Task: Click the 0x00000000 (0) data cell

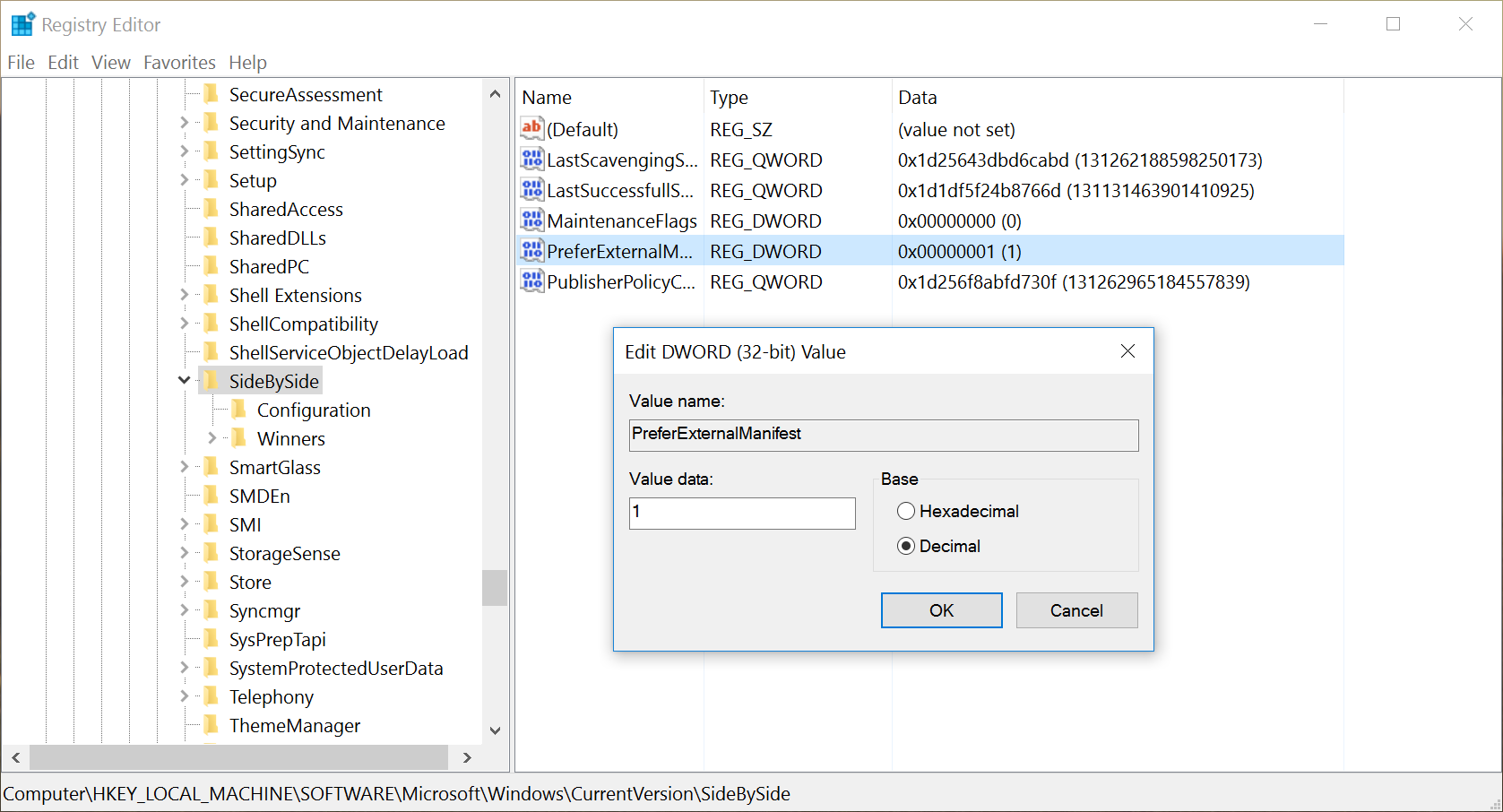Action: tap(959, 220)
